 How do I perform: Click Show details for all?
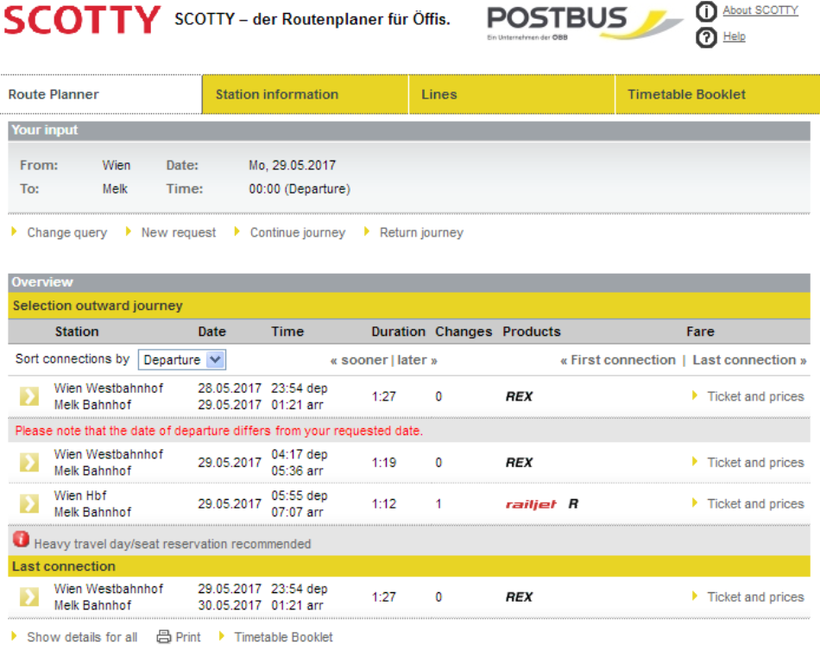click(x=82, y=637)
